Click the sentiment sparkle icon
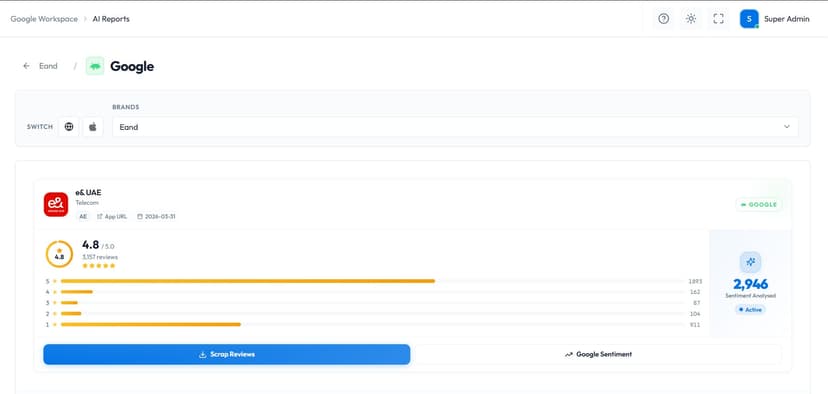Image resolution: width=828 pixels, height=394 pixels. [750, 262]
